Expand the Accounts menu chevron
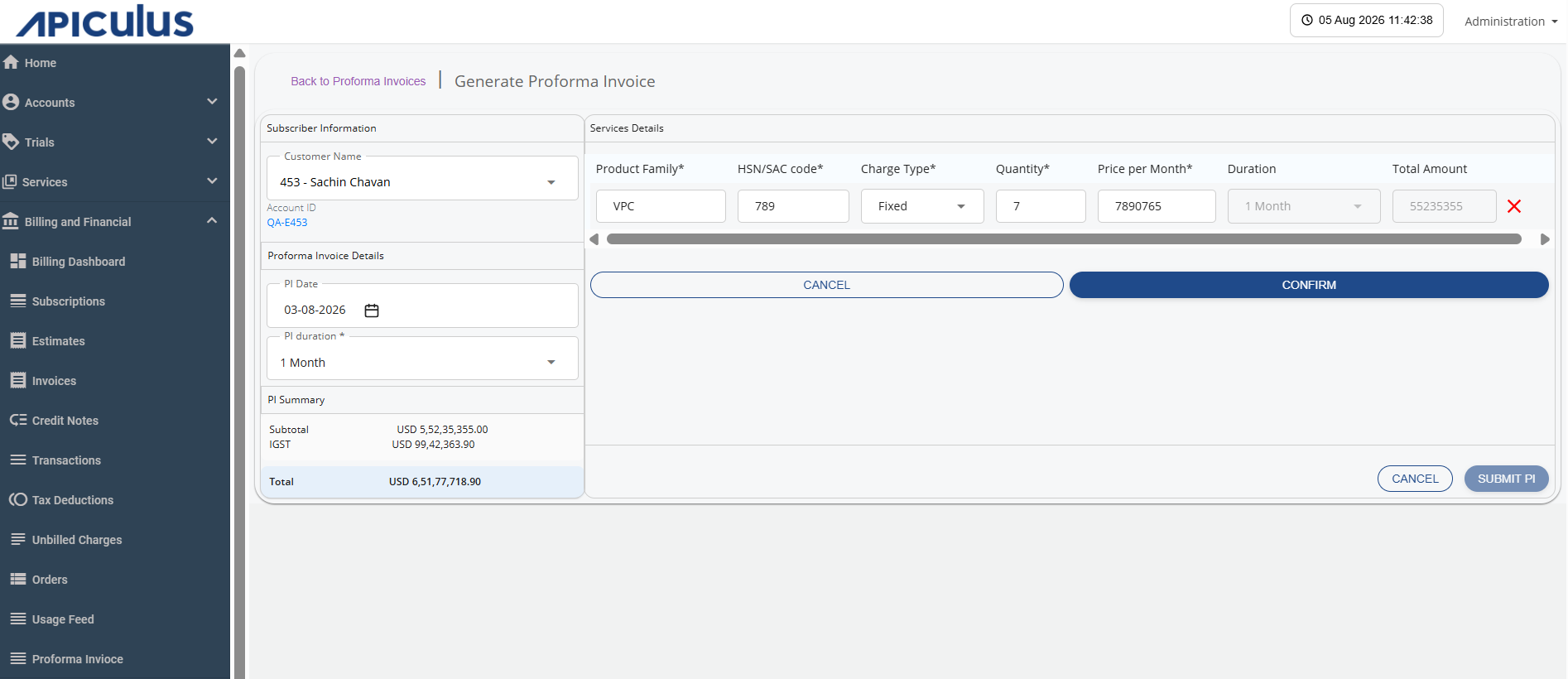This screenshot has width=1568, height=679. point(212,101)
